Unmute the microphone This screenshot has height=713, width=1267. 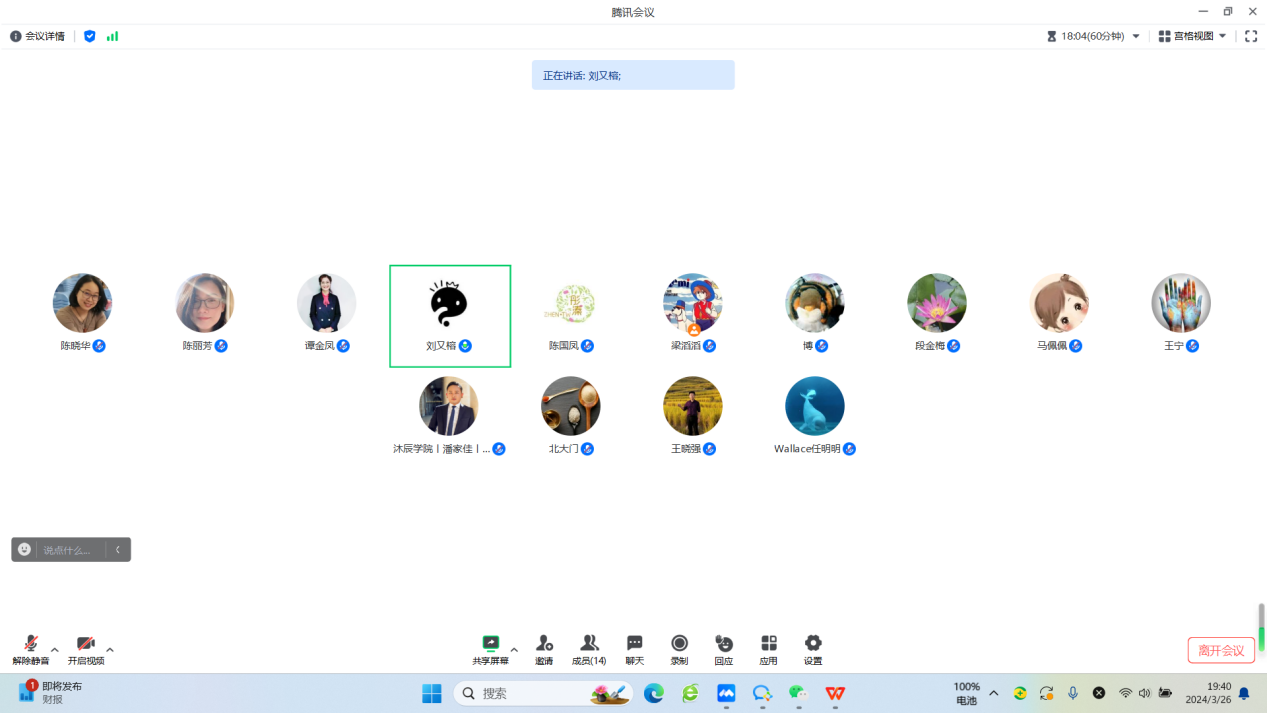(30, 644)
